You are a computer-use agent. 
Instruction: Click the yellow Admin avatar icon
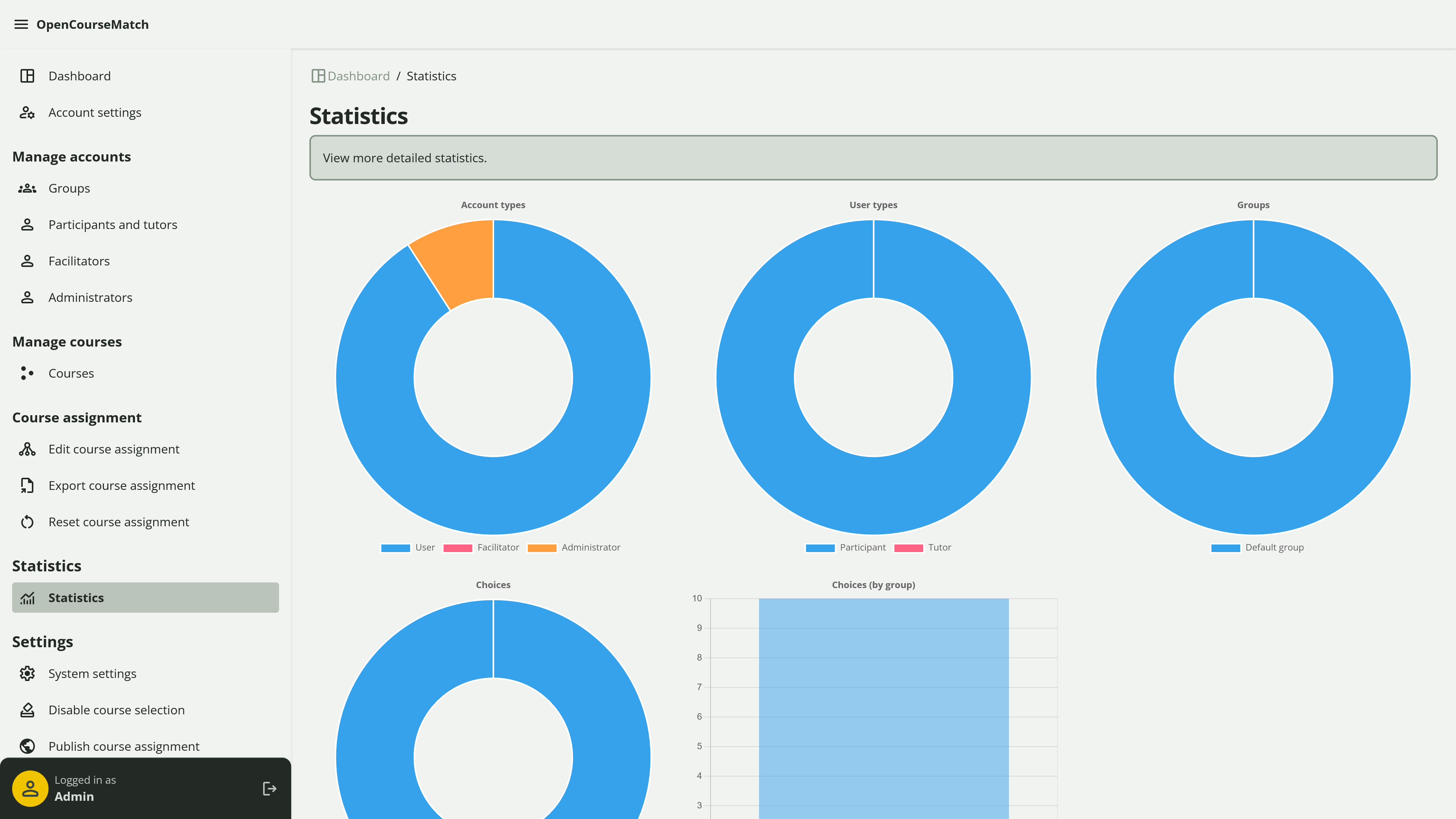tap(30, 789)
